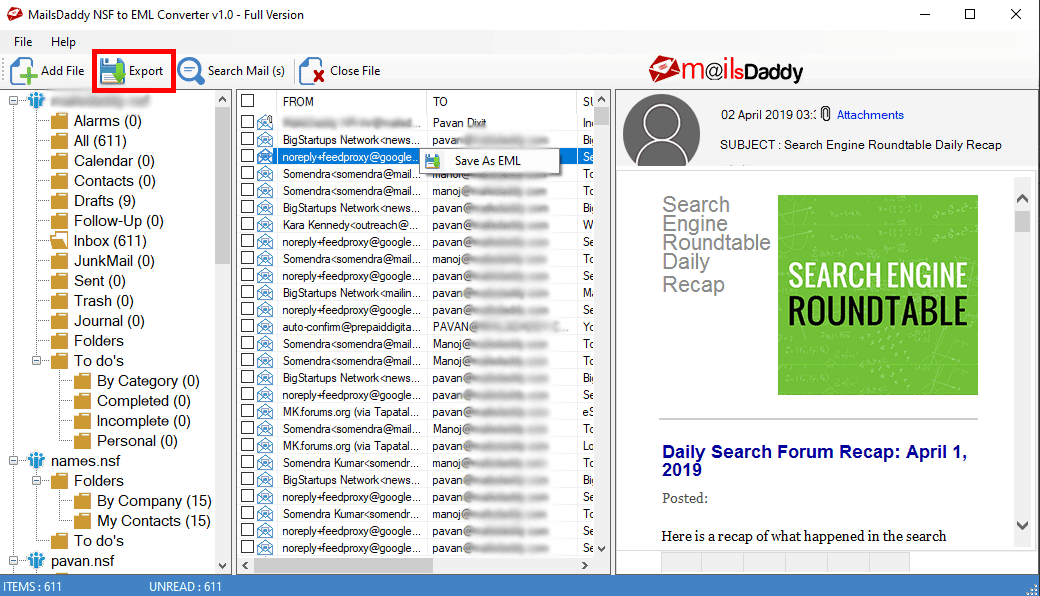The height and width of the screenshot is (596, 1040).
Task: Select the Drafts (9) folder icon
Action: pyautogui.click(x=60, y=201)
